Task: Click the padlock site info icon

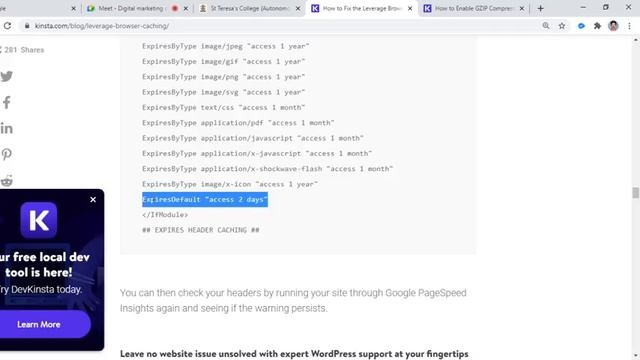Action: pos(27,26)
